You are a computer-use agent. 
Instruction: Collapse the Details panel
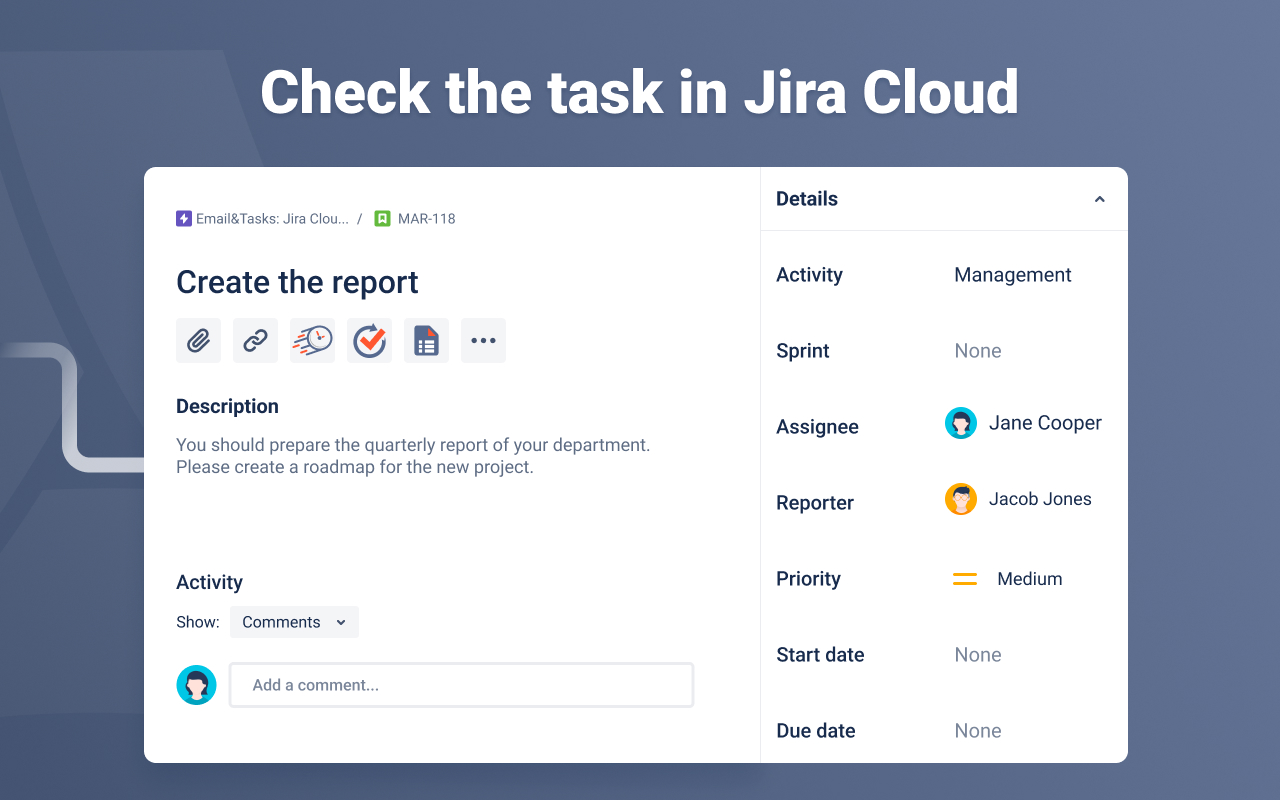pyautogui.click(x=1099, y=198)
